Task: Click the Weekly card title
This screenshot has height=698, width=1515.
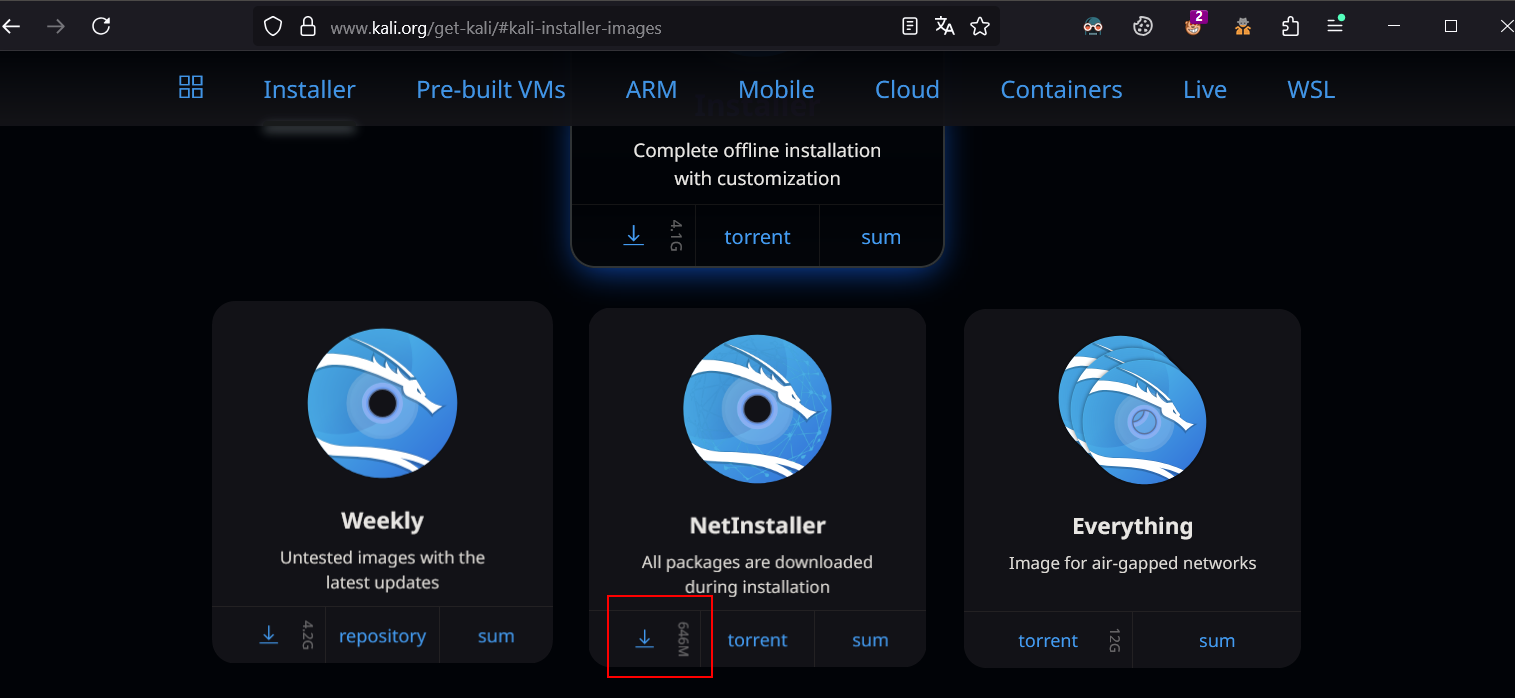Action: pyautogui.click(x=382, y=521)
